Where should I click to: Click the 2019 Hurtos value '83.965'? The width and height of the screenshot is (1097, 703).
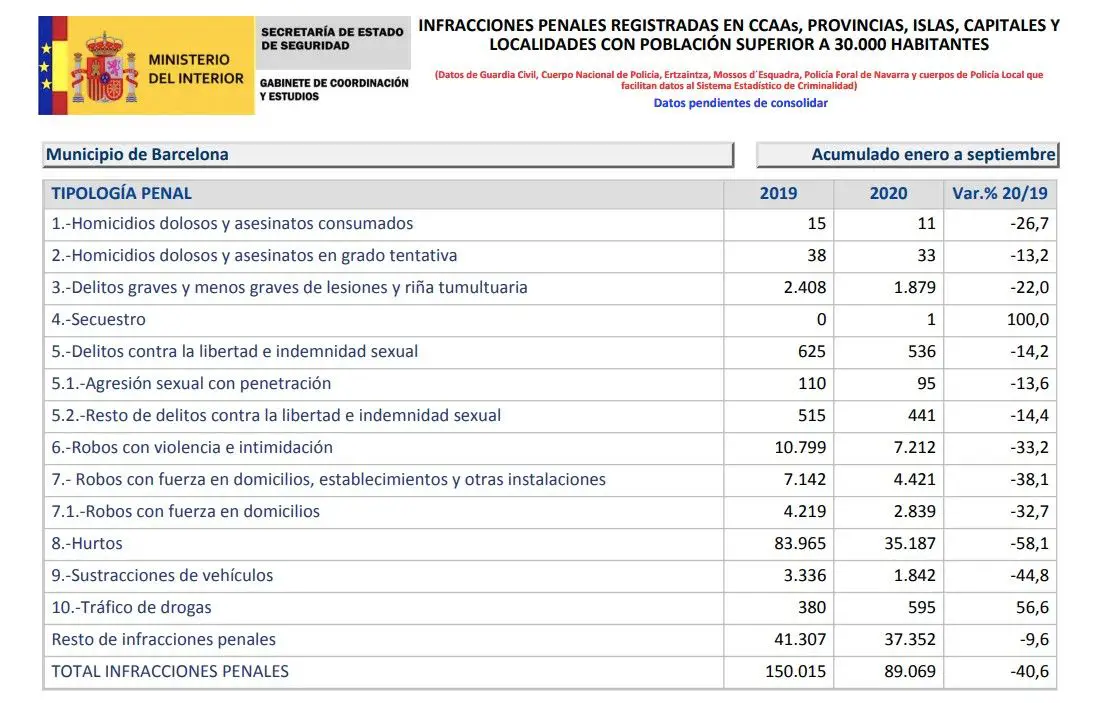779,544
